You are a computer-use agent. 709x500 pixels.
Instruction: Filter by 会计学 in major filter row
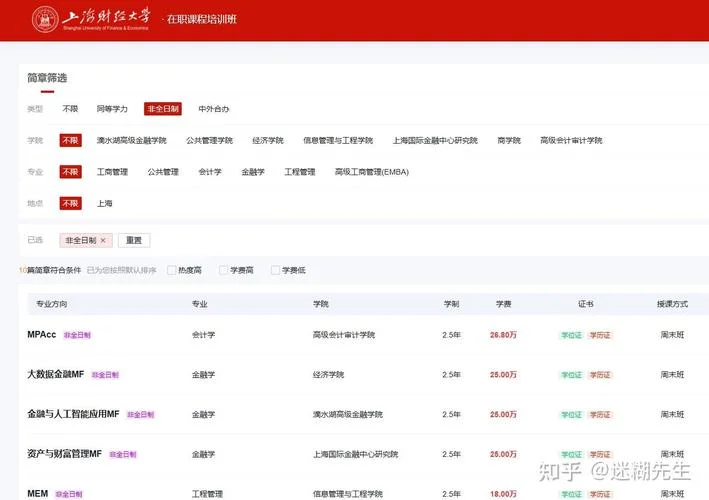pyautogui.click(x=210, y=172)
